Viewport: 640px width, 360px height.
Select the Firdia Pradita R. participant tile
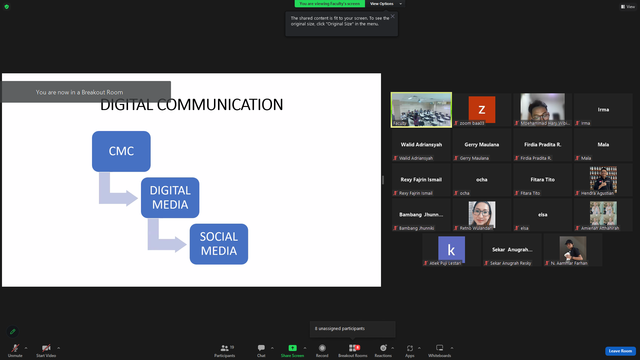[x=542, y=145]
